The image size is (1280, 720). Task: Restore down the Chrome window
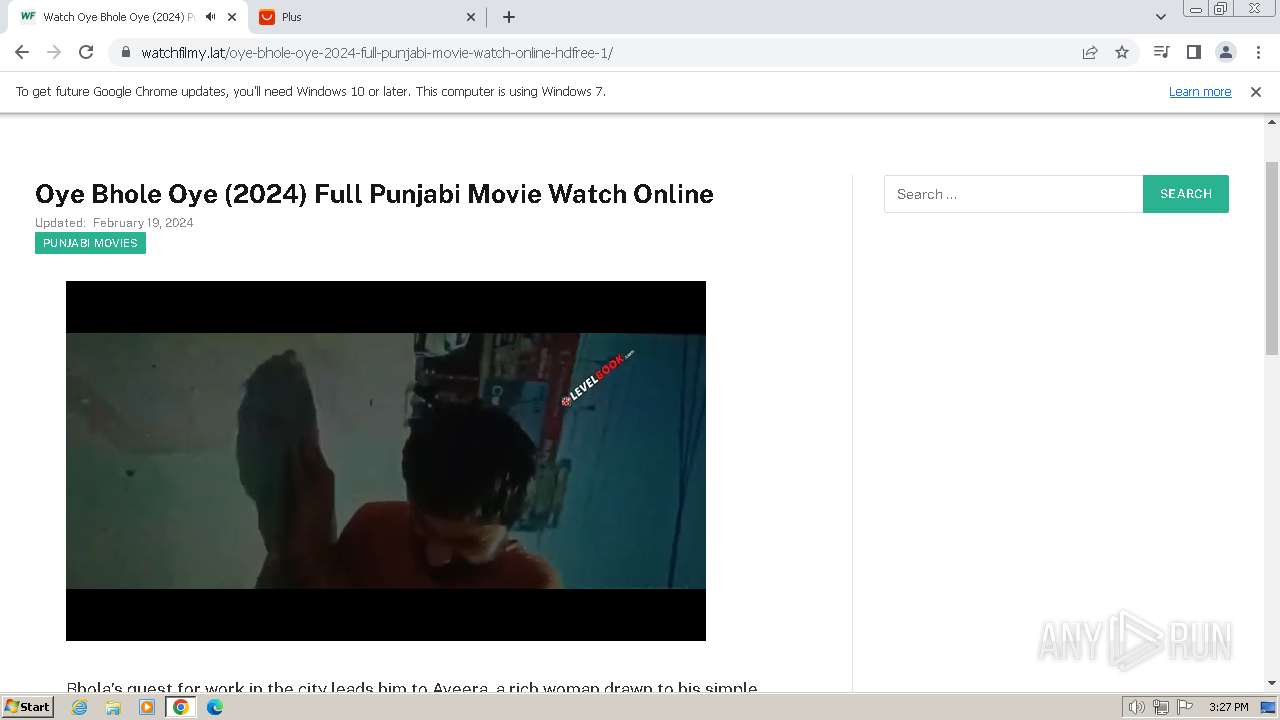point(1221,9)
